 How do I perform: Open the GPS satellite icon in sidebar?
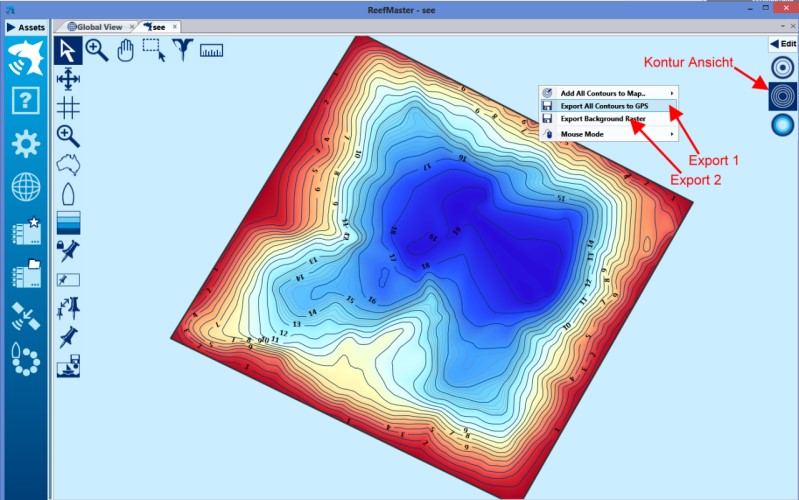click(x=25, y=316)
